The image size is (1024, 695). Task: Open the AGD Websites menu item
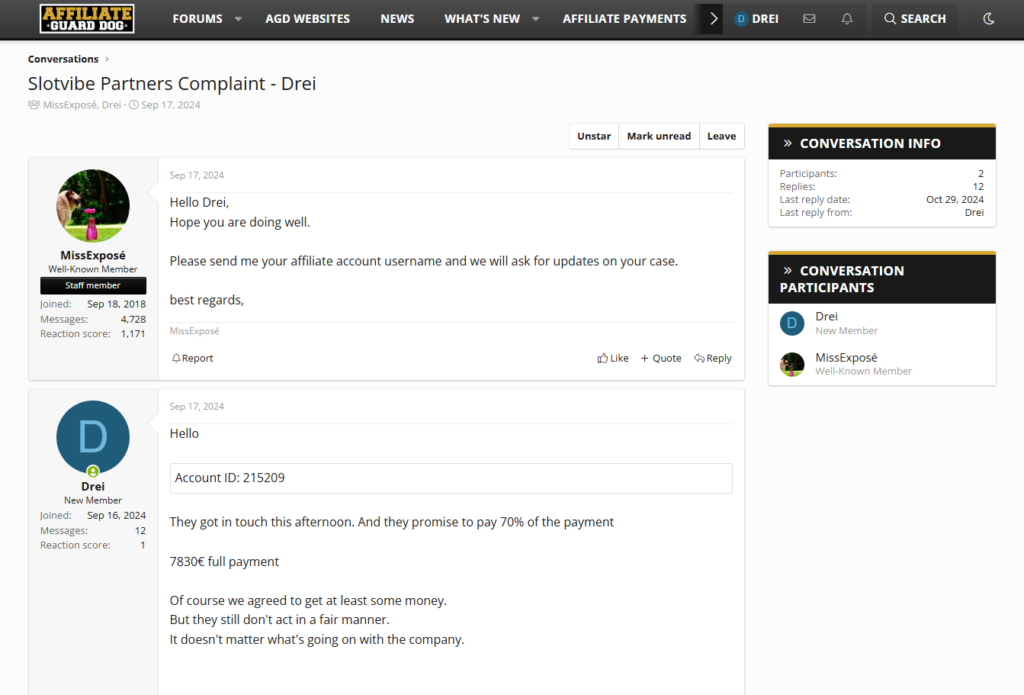[x=307, y=19]
